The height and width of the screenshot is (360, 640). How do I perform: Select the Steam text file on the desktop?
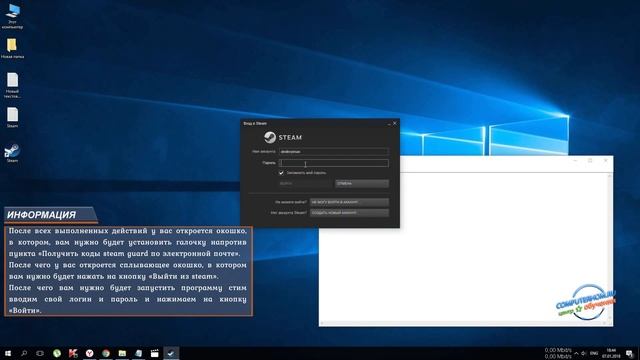pos(12,118)
